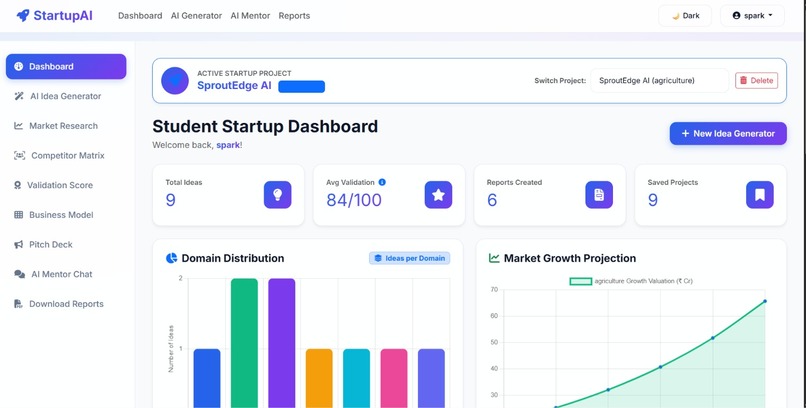
Task: Click the 84/100 average validation value
Action: click(354, 200)
